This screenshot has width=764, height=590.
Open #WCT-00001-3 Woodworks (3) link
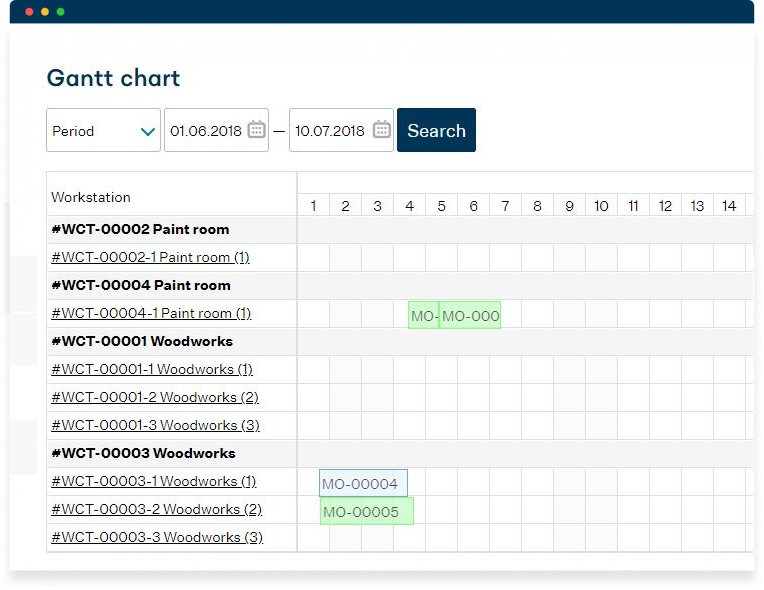pos(155,425)
